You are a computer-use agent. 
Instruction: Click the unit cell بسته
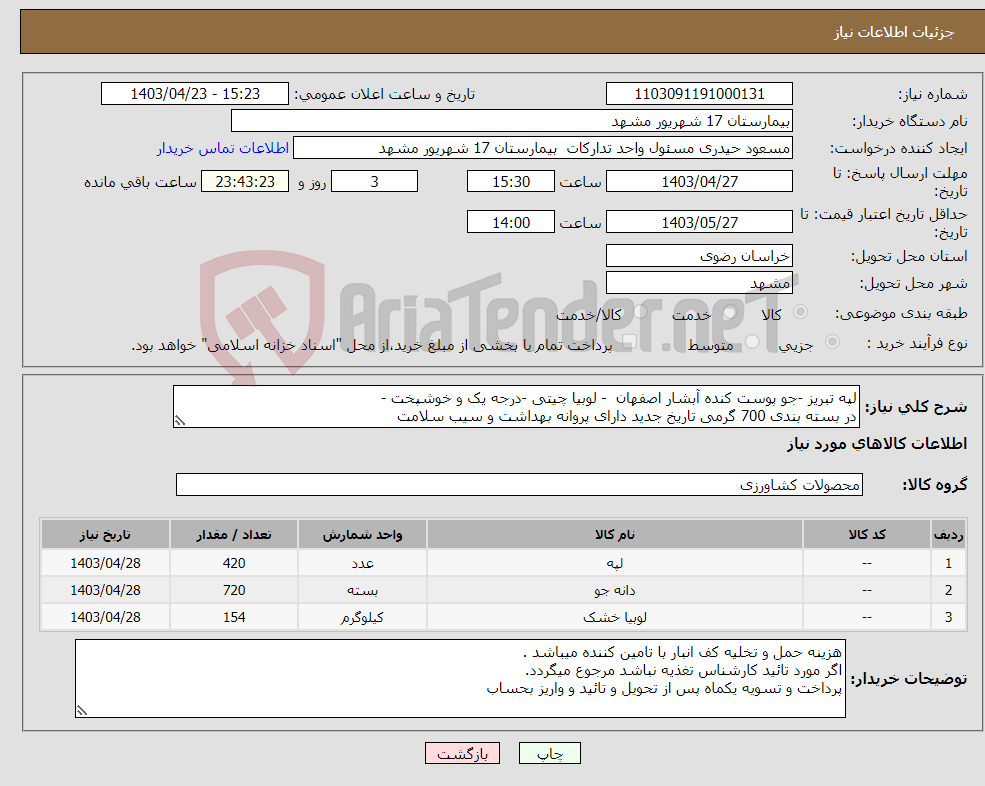362,590
